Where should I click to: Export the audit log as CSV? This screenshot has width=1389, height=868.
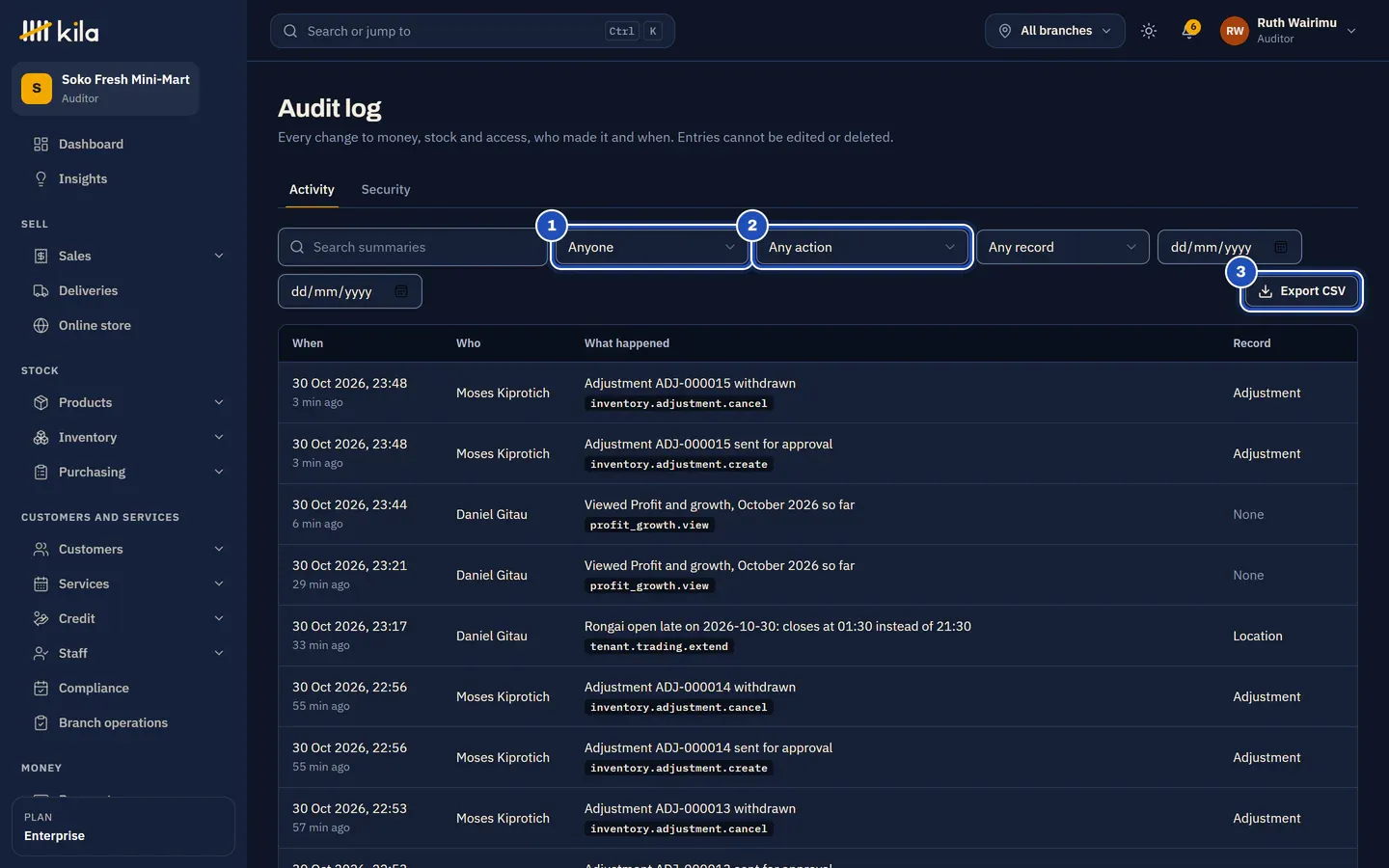click(1301, 291)
